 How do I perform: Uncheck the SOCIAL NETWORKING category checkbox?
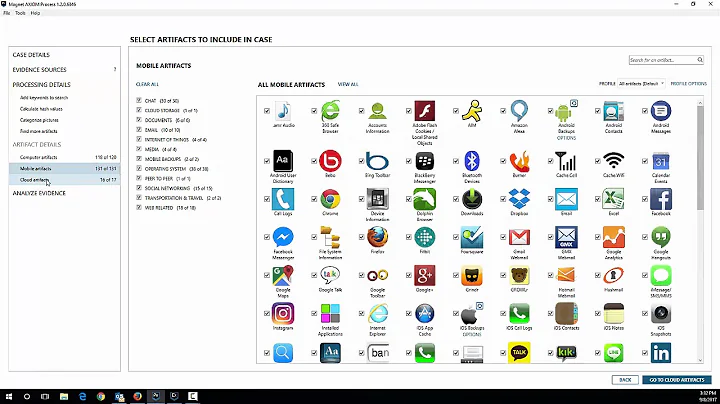pyautogui.click(x=139, y=188)
